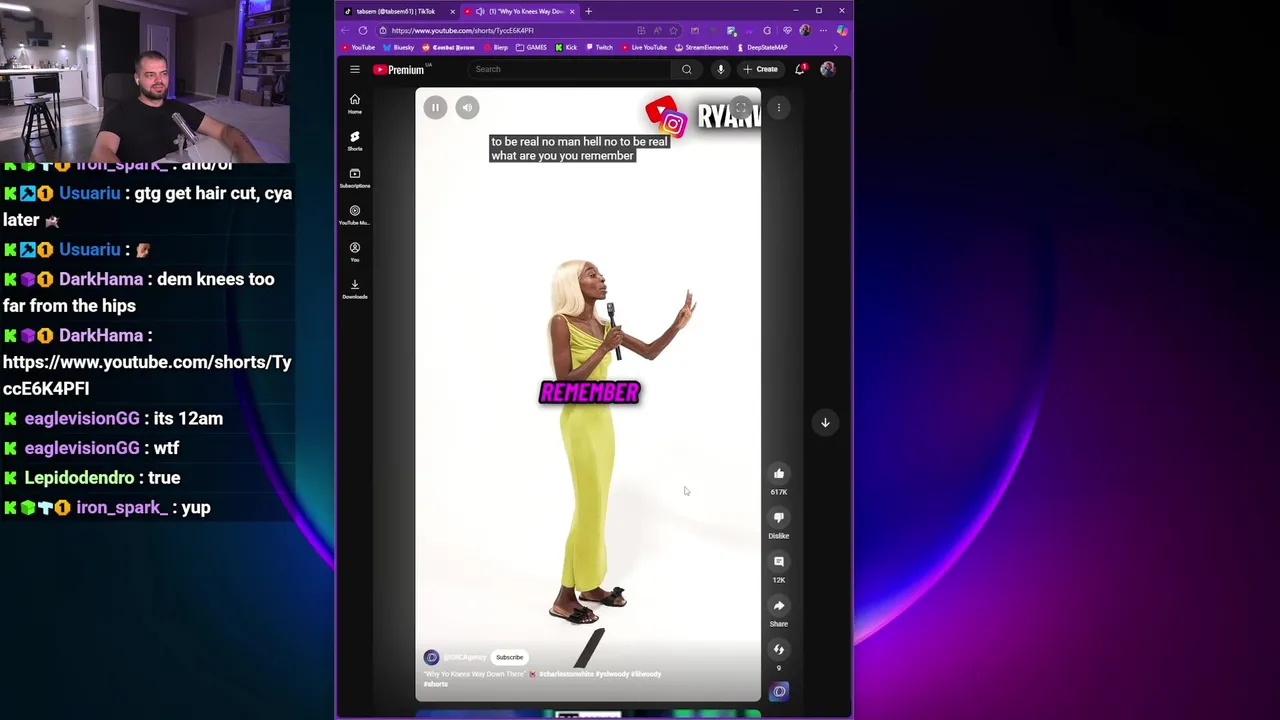Open the Twitch bookmark
1280x720 pixels.
[x=600, y=47]
